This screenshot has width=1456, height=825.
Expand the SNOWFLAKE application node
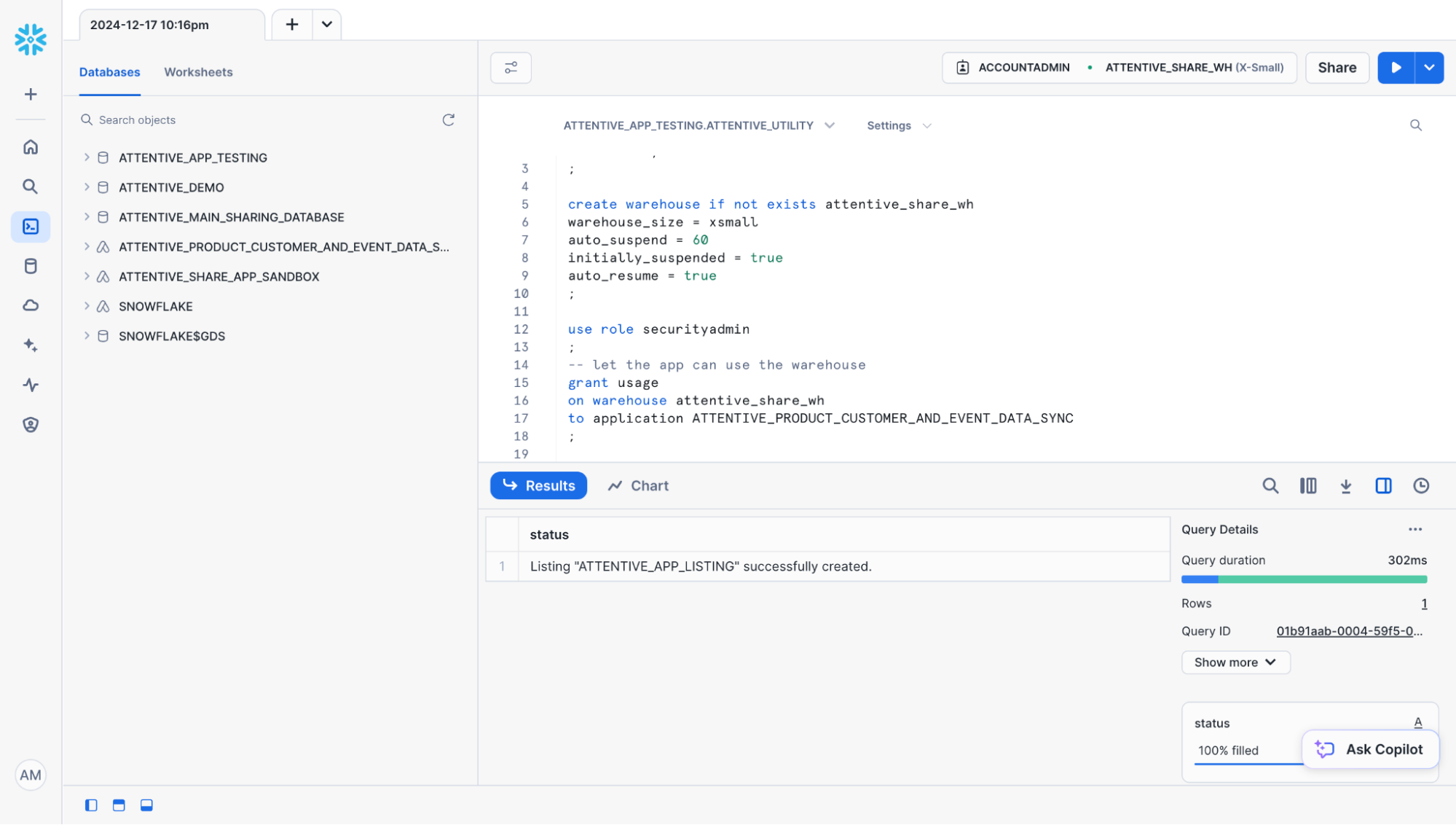pyautogui.click(x=87, y=306)
